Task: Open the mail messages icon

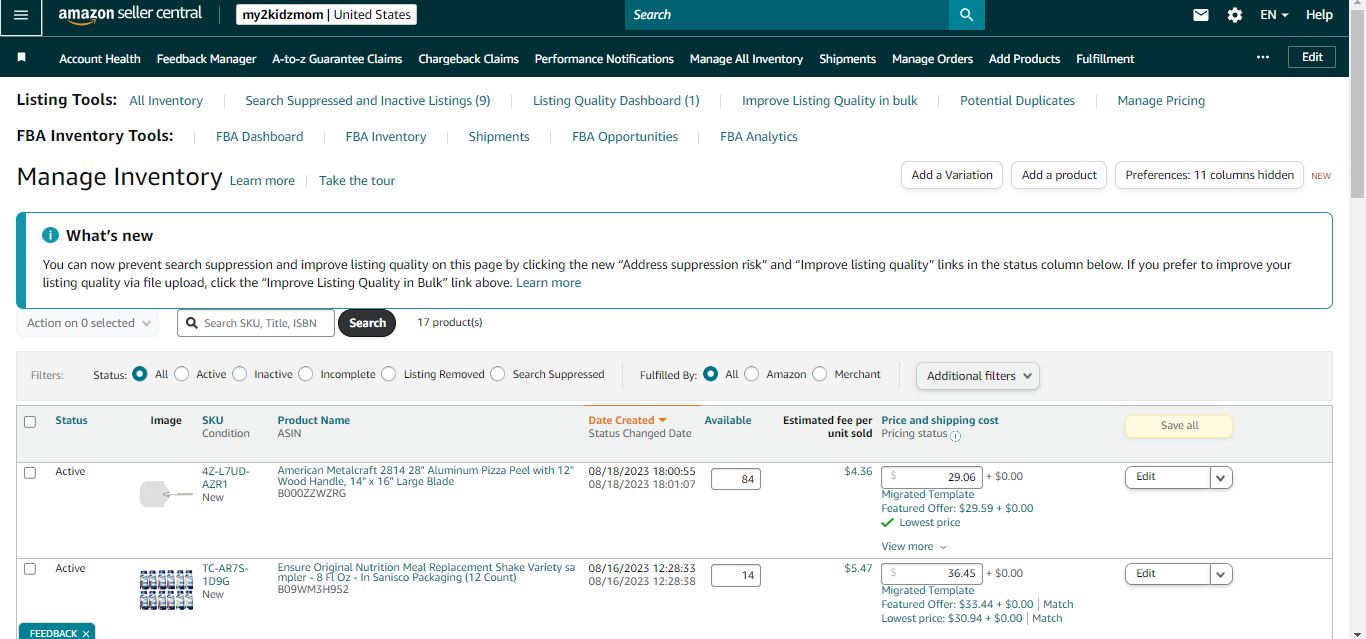Action: point(1201,15)
